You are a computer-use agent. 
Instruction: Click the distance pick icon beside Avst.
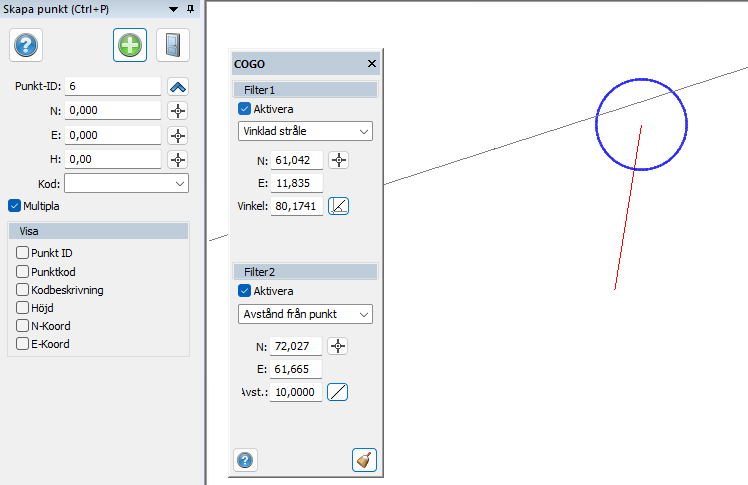pos(338,392)
